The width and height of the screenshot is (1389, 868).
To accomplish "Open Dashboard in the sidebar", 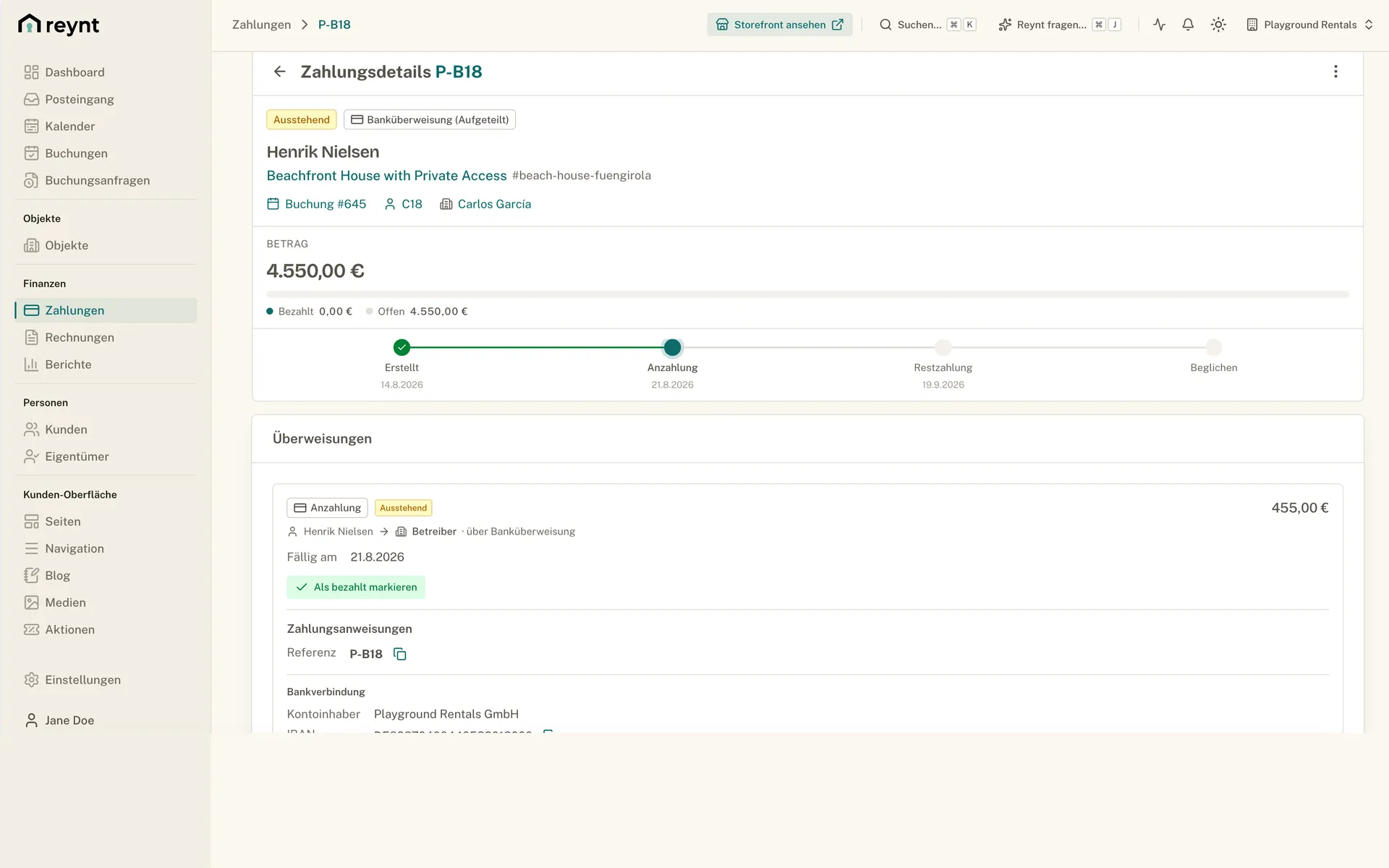I will point(106,72).
